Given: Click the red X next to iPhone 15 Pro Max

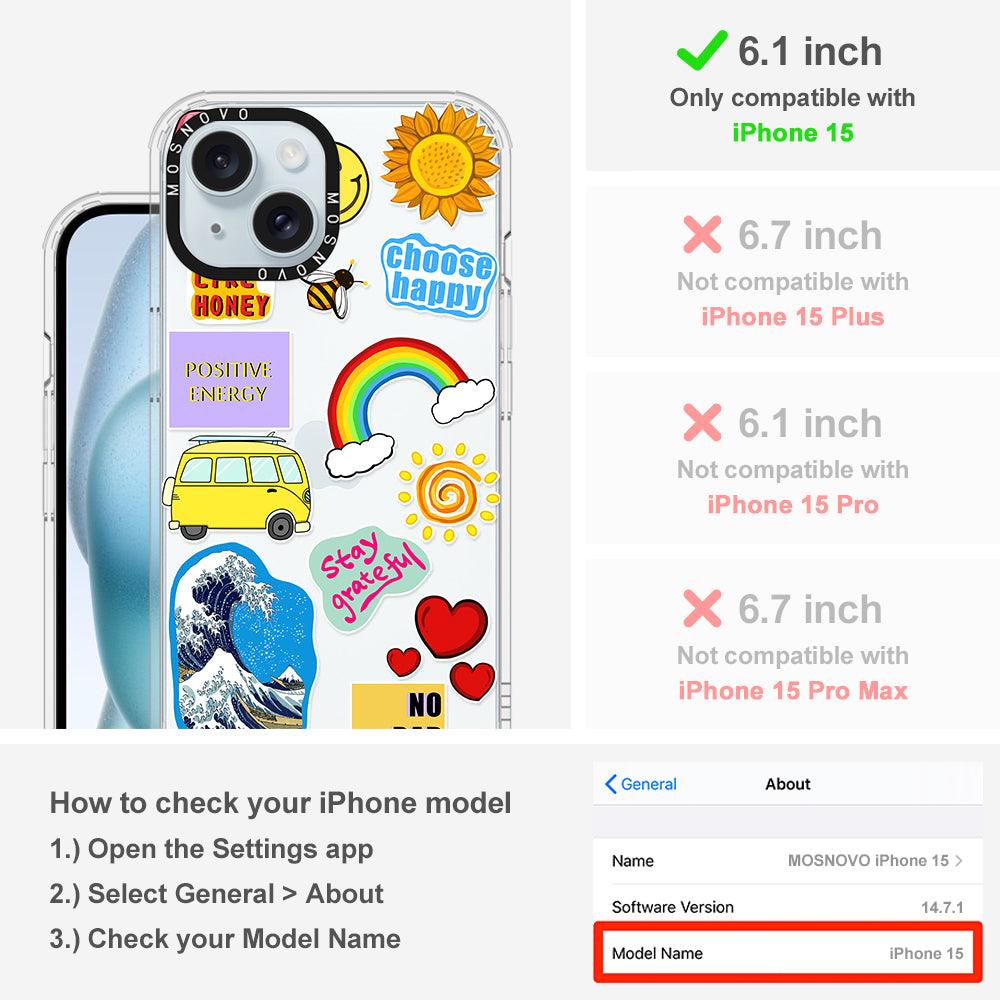Looking at the screenshot, I should (x=702, y=608).
